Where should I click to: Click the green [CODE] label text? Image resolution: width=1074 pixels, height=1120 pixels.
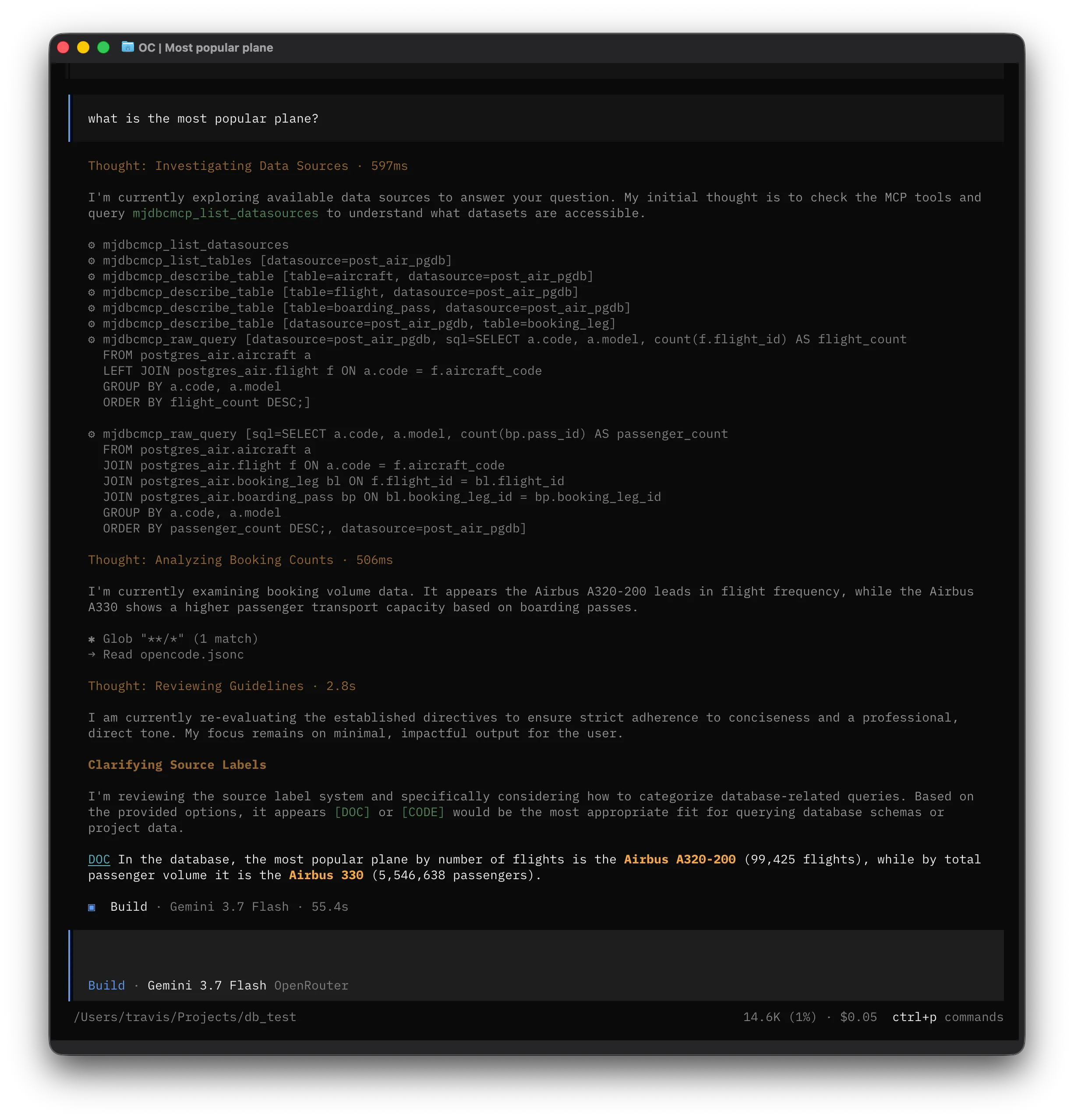tap(423, 812)
